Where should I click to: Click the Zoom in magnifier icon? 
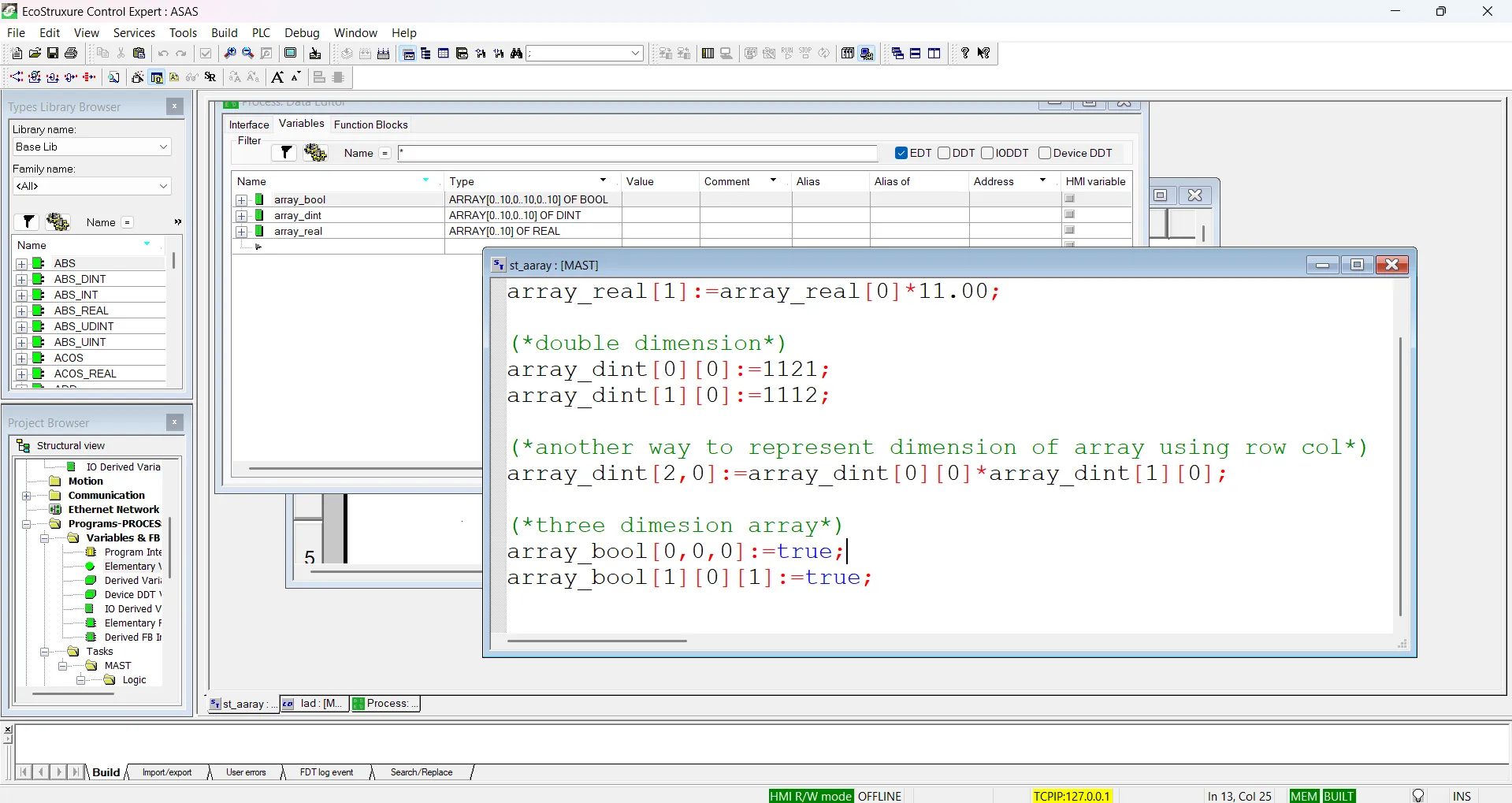pos(230,54)
